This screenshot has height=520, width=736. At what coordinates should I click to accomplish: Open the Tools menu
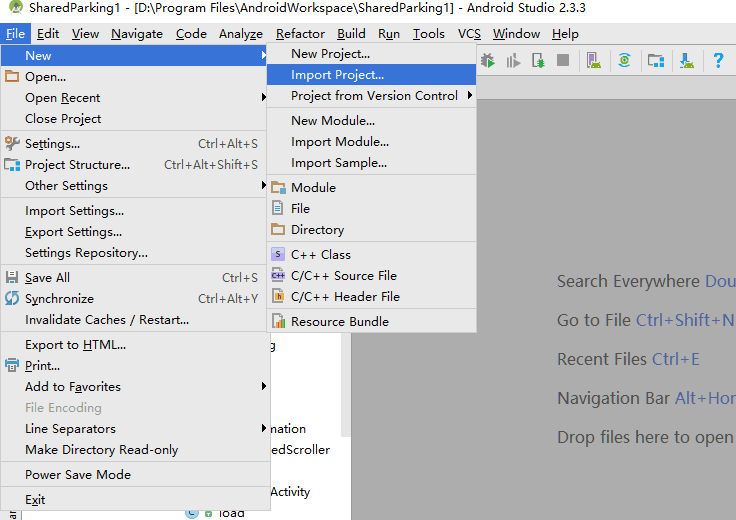pyautogui.click(x=429, y=34)
